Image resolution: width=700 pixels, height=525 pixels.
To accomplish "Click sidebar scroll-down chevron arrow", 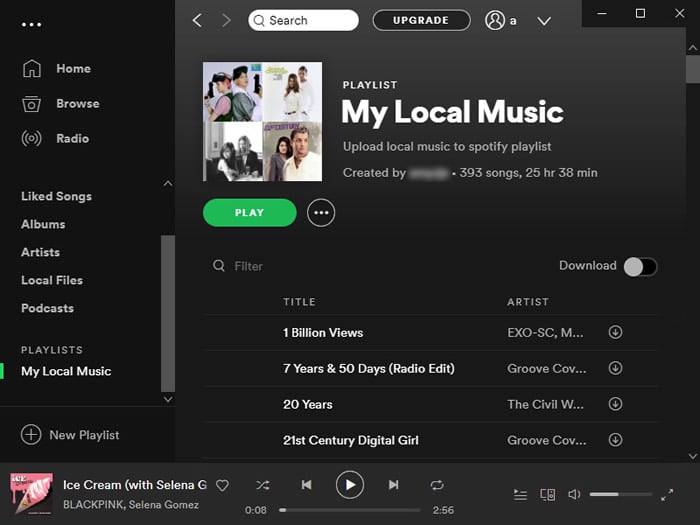I will point(168,399).
